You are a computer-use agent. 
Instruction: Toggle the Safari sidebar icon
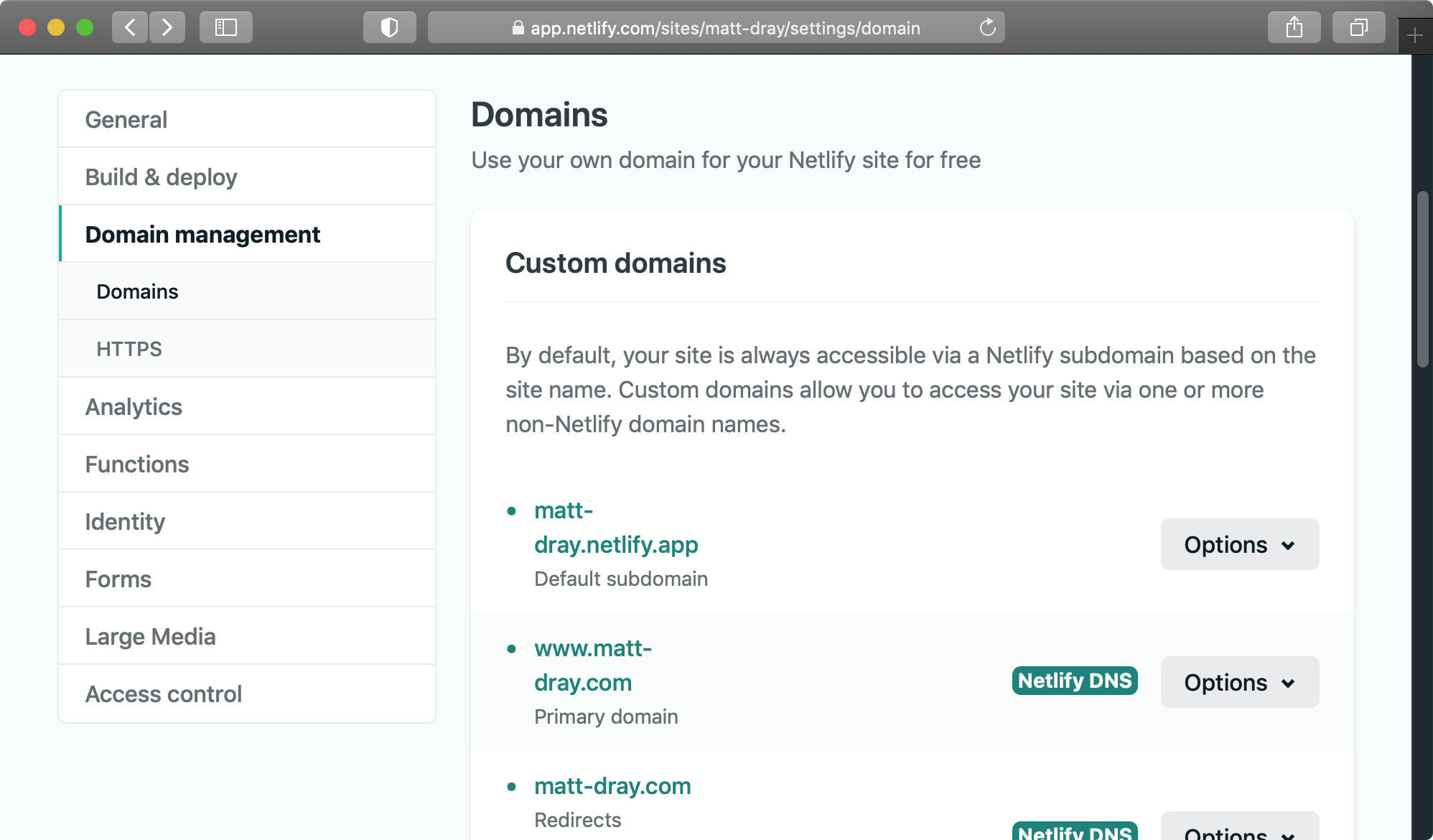tap(226, 27)
